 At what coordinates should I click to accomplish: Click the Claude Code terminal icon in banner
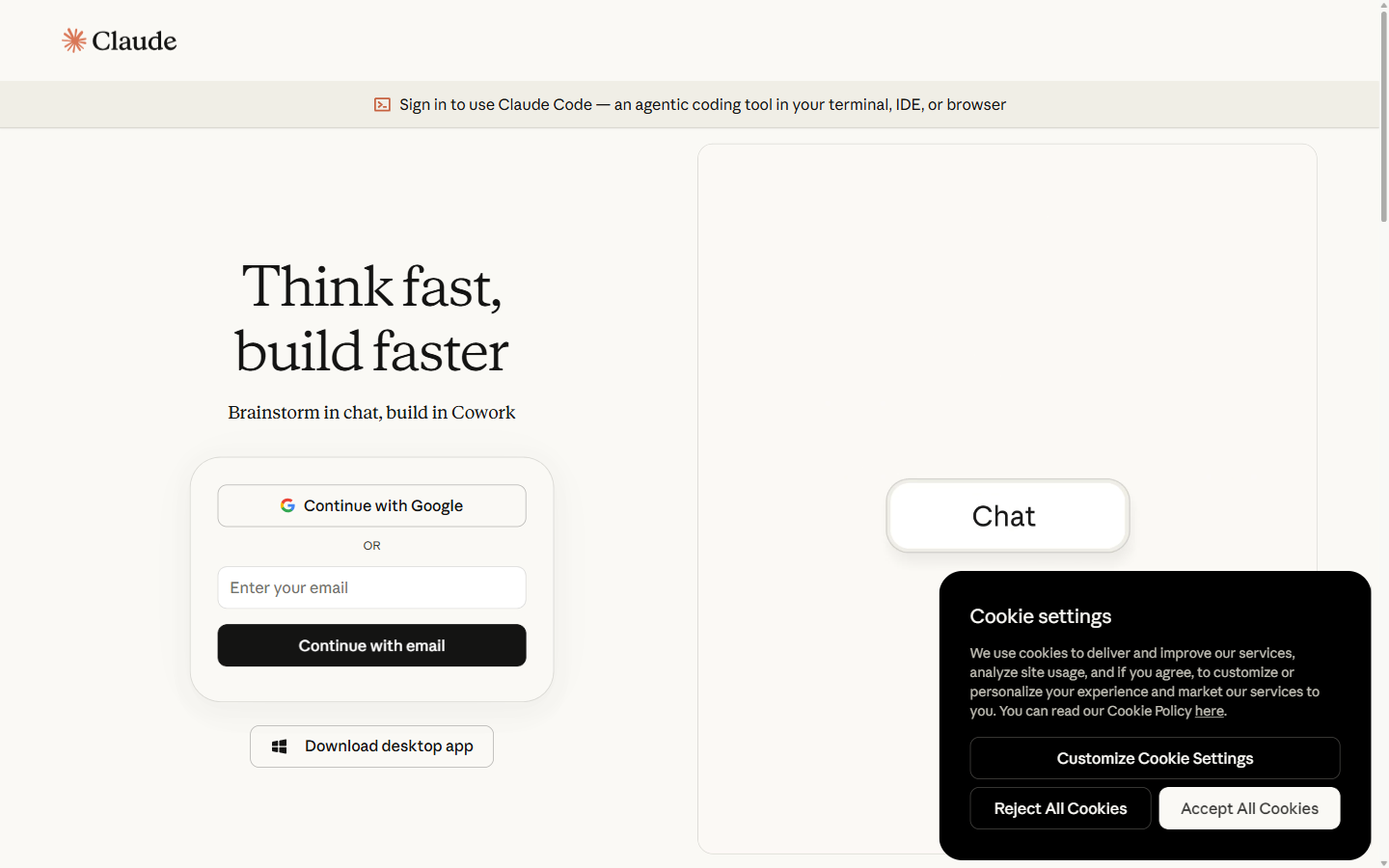(x=382, y=104)
